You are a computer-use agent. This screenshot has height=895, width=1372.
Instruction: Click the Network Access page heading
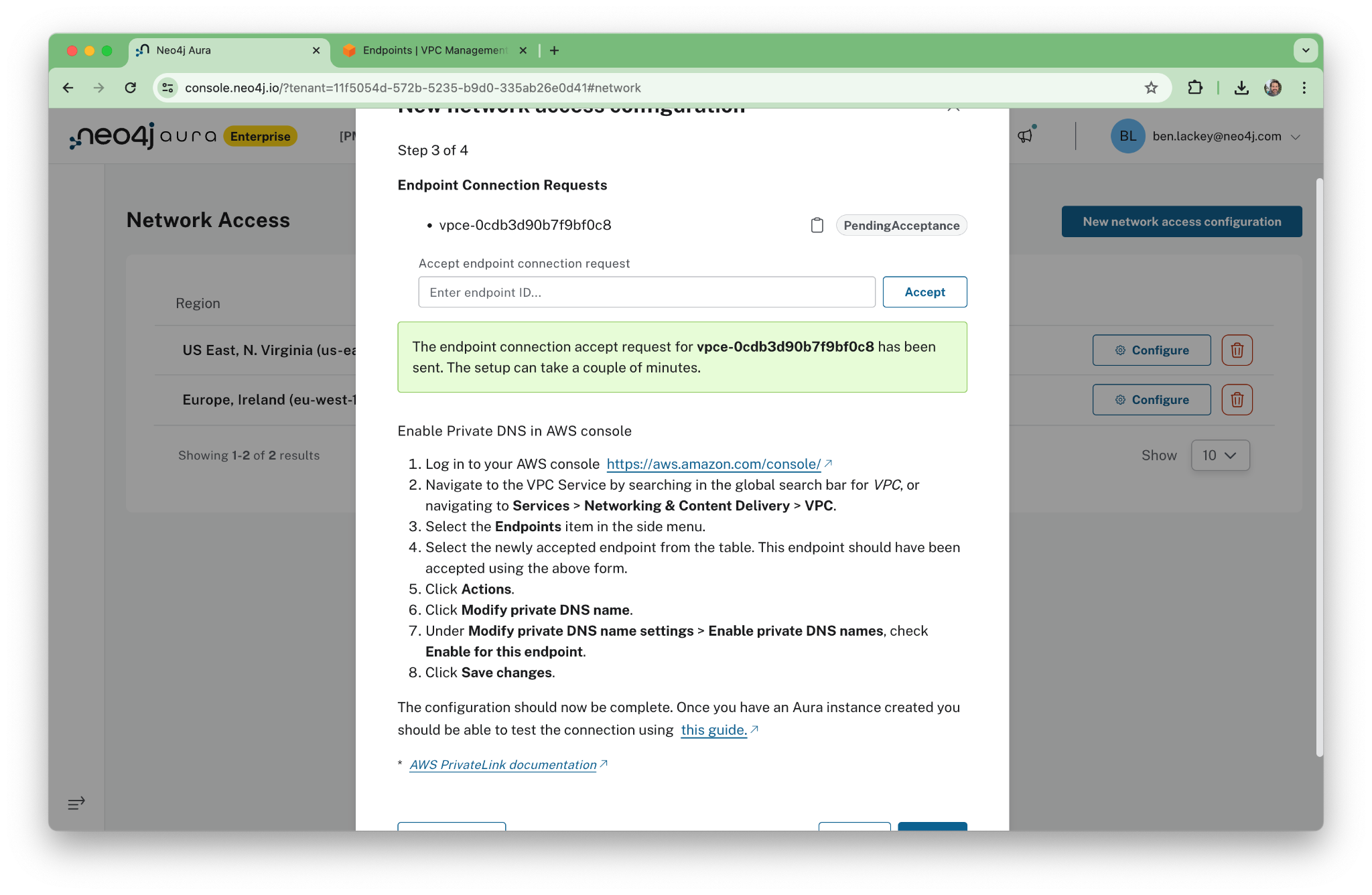(208, 220)
